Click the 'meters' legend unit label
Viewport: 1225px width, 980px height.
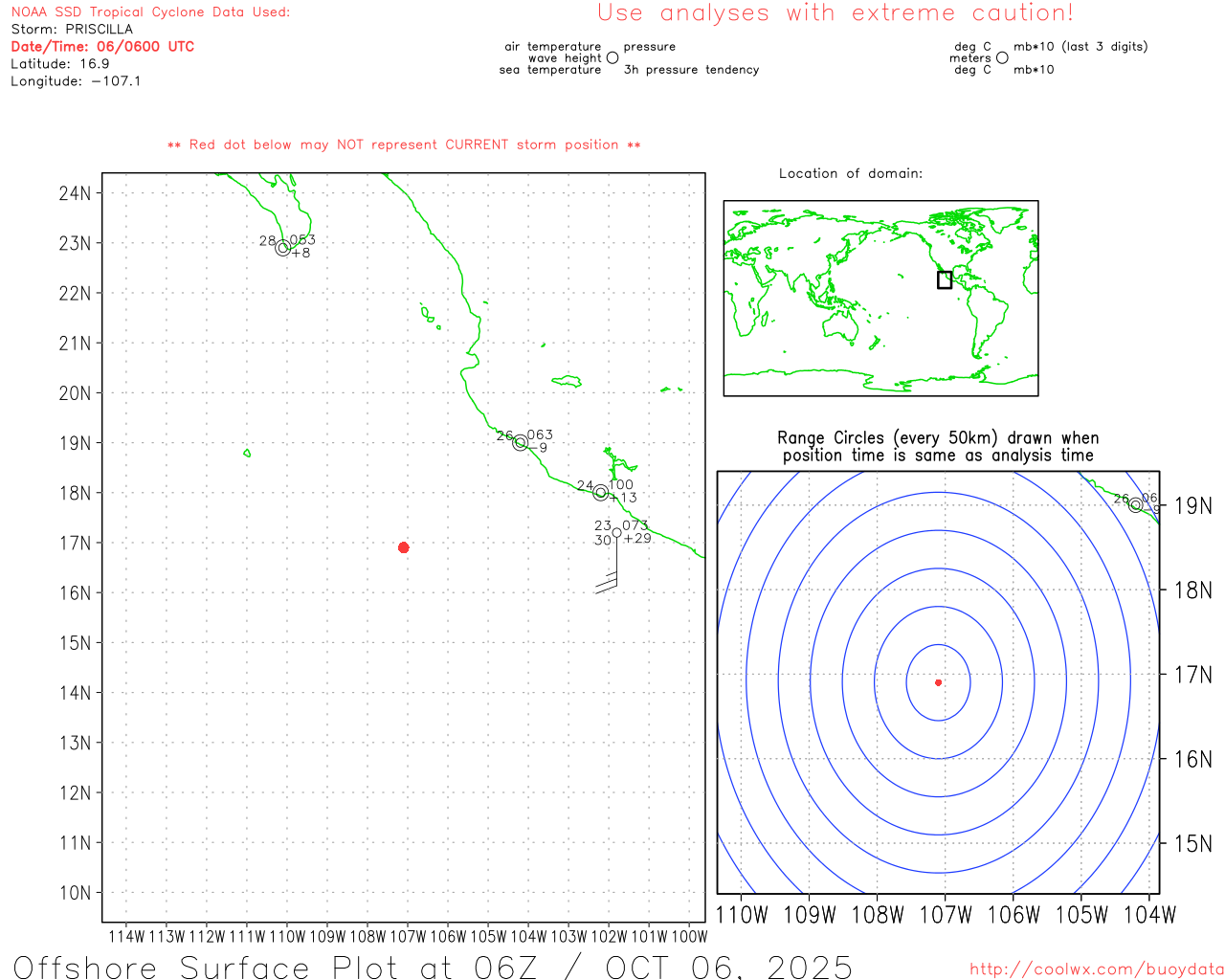tap(969, 57)
